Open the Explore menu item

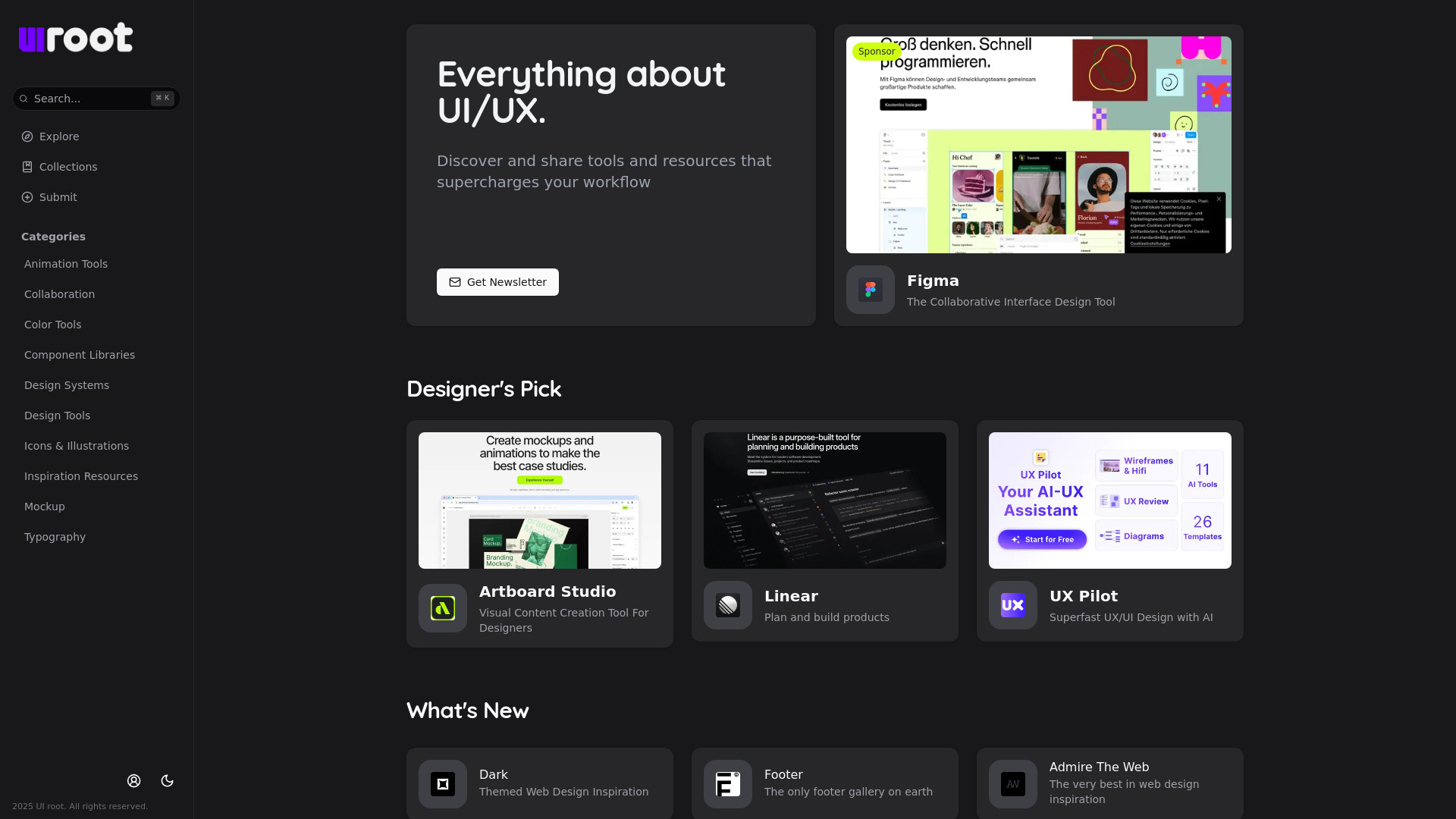coord(59,136)
